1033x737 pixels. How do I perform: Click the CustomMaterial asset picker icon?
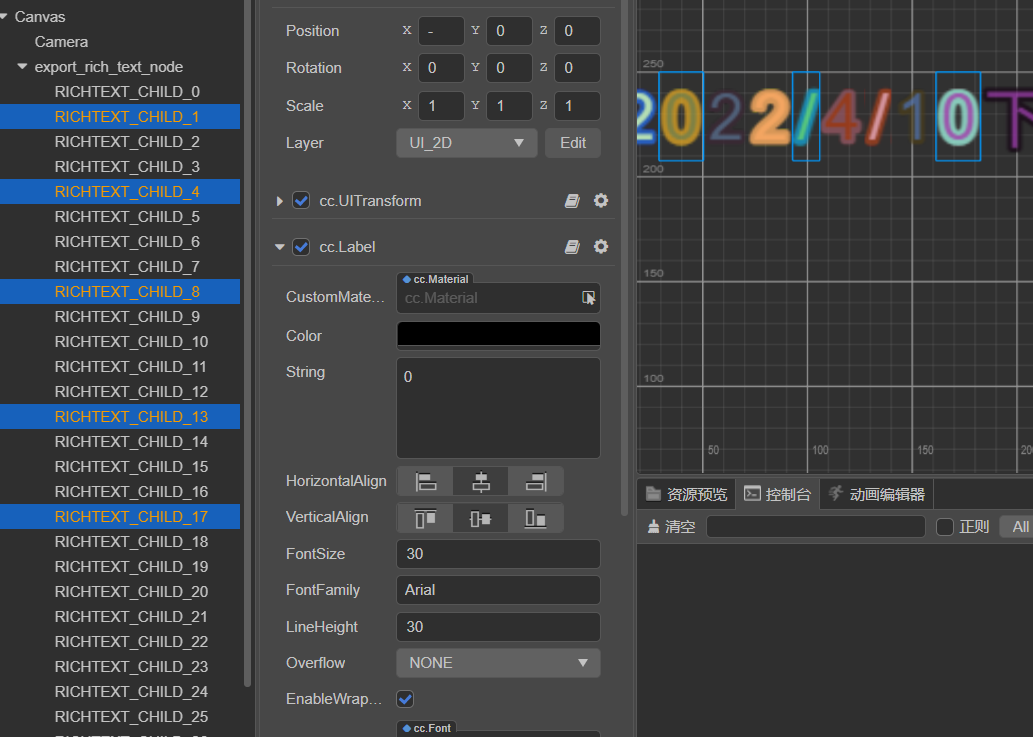click(589, 298)
